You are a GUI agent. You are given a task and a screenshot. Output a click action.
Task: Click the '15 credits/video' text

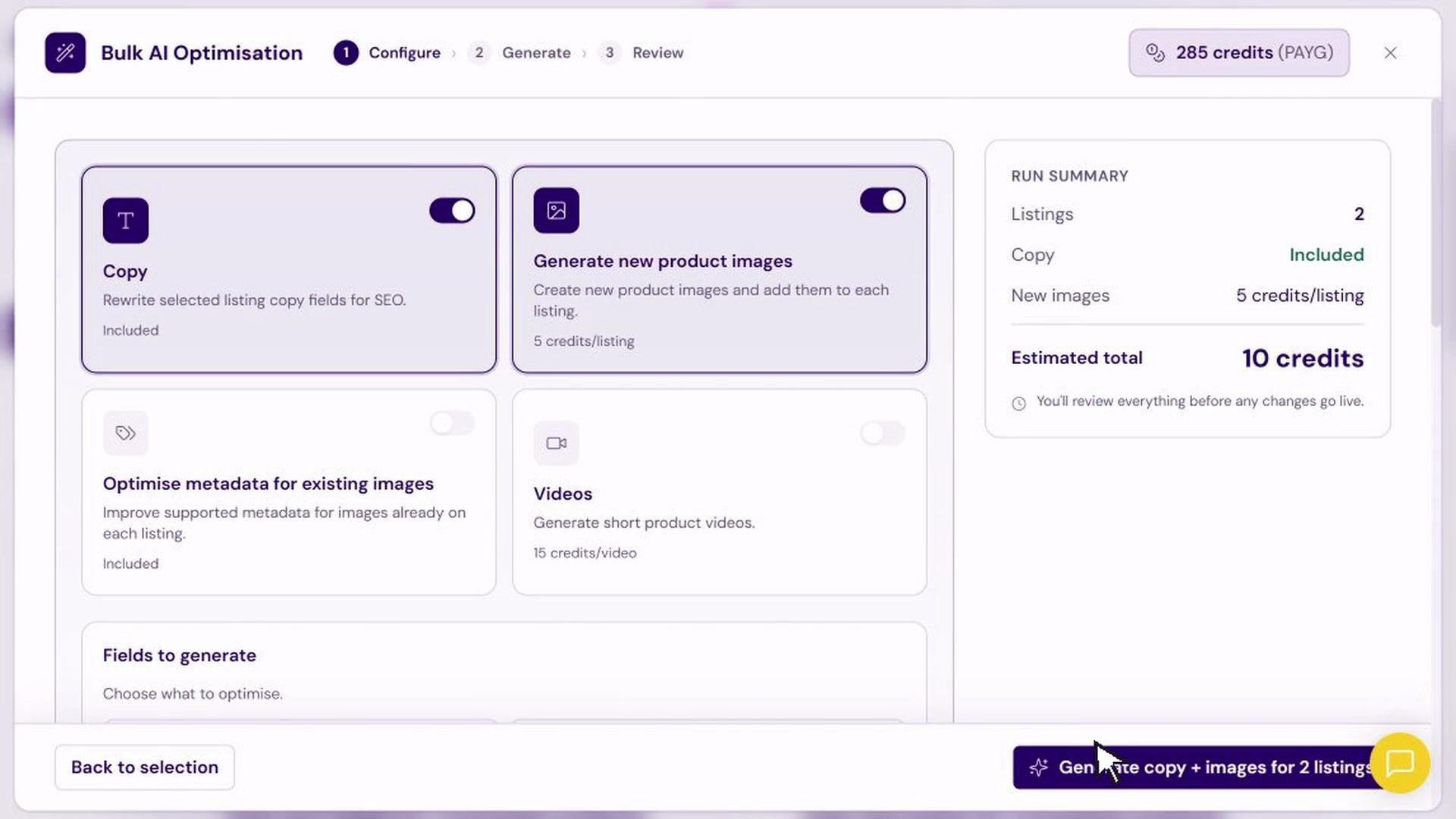tap(585, 553)
